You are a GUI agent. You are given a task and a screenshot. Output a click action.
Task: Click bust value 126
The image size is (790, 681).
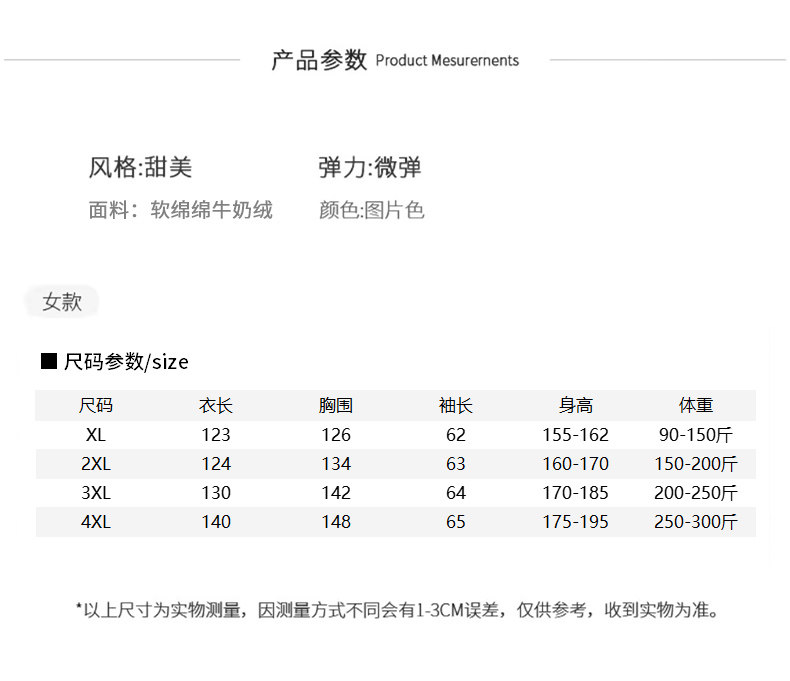(x=336, y=435)
